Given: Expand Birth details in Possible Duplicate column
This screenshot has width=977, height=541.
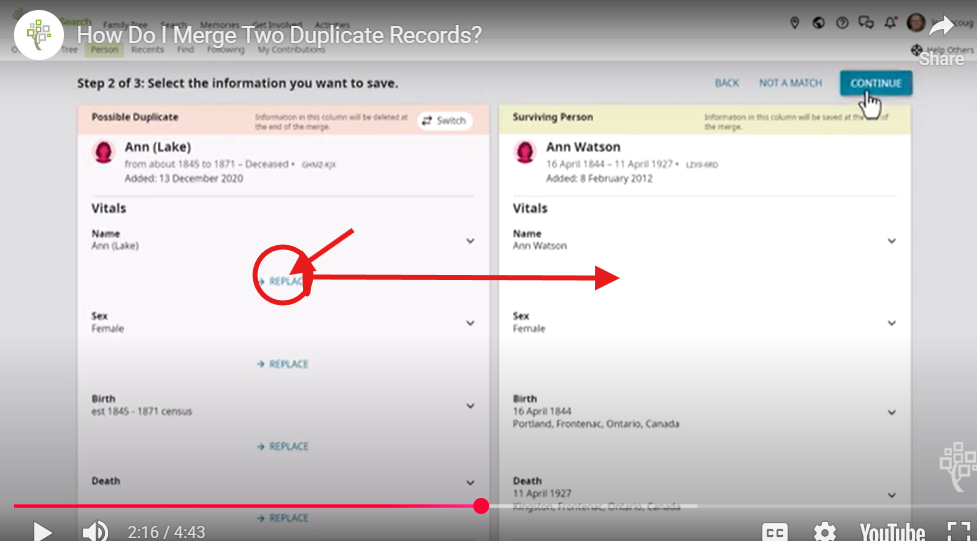Looking at the screenshot, I should coord(470,406).
